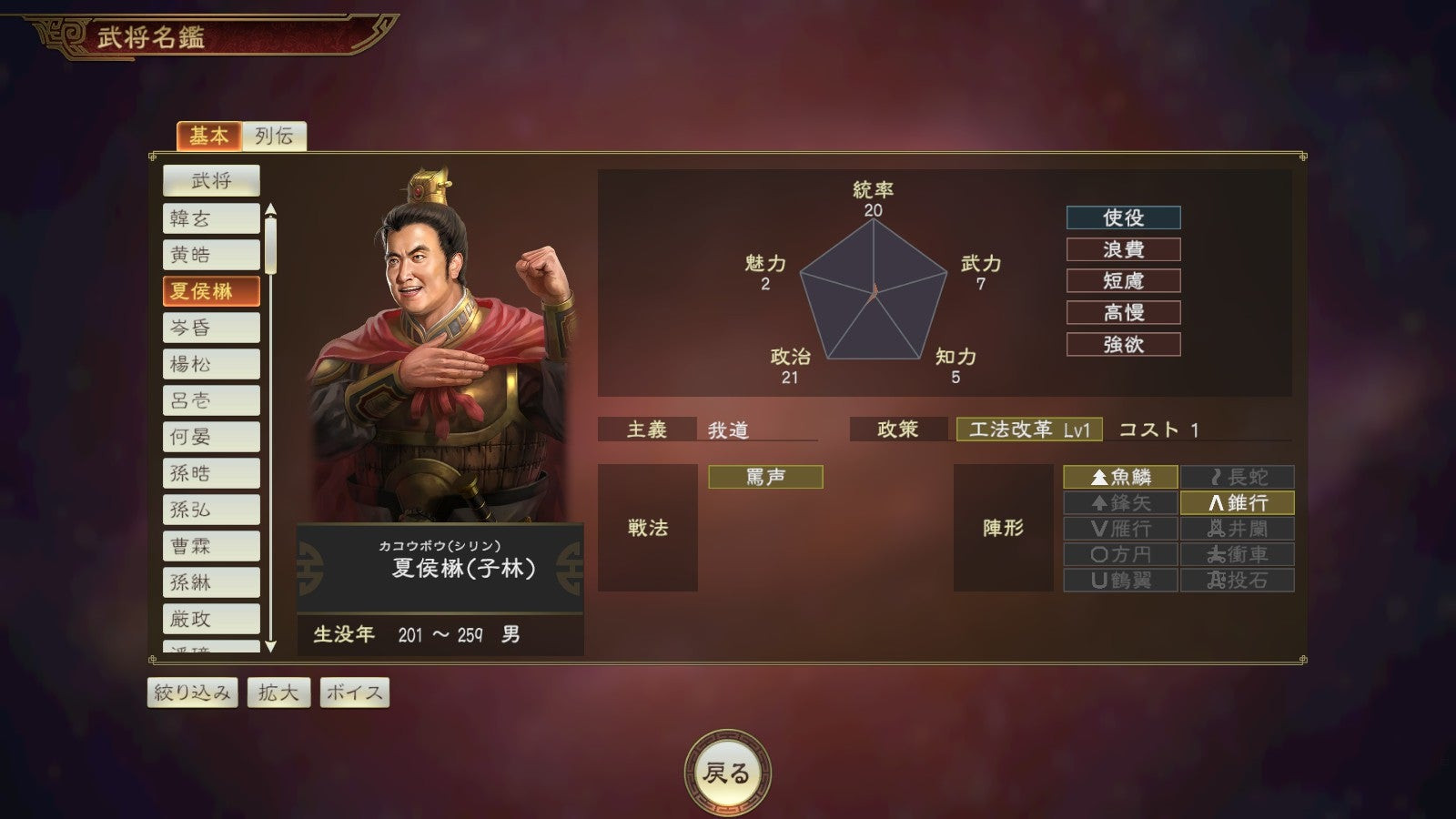Select the 方円 formation icon
The image size is (1456, 819).
point(1120,554)
